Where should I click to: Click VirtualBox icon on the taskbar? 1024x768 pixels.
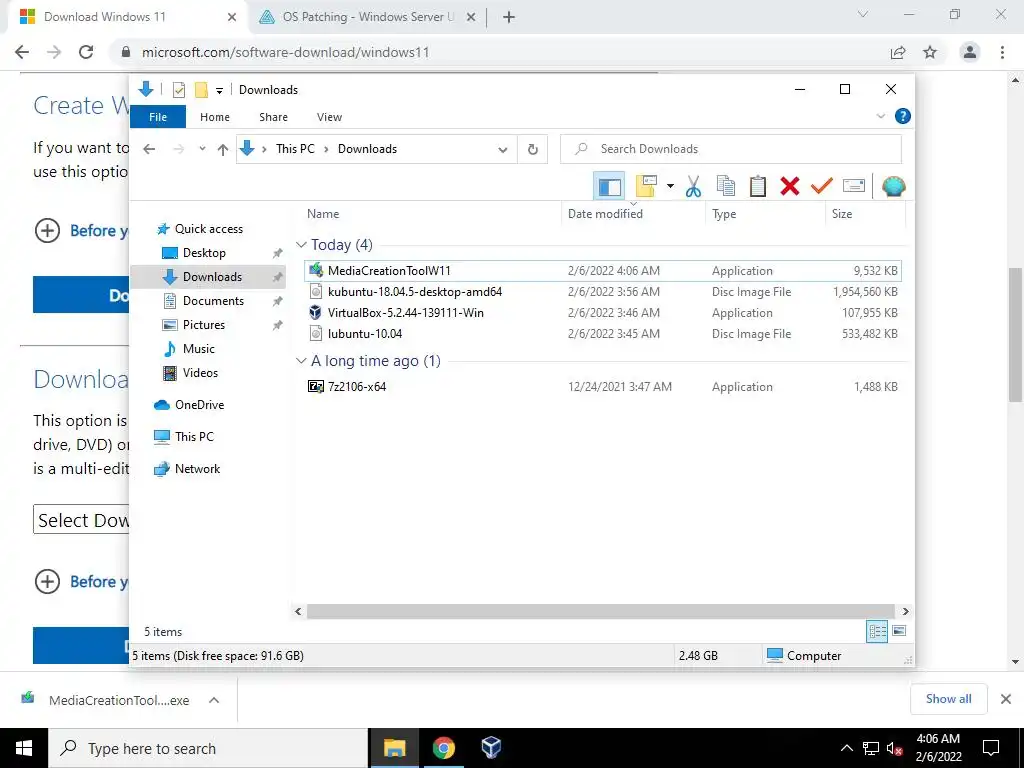coord(491,748)
